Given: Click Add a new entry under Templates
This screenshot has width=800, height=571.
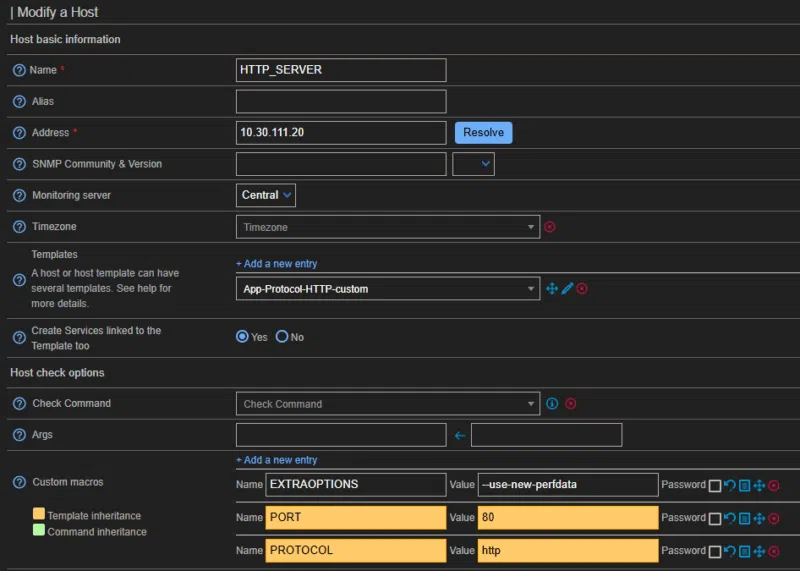Looking at the screenshot, I should coord(277,264).
